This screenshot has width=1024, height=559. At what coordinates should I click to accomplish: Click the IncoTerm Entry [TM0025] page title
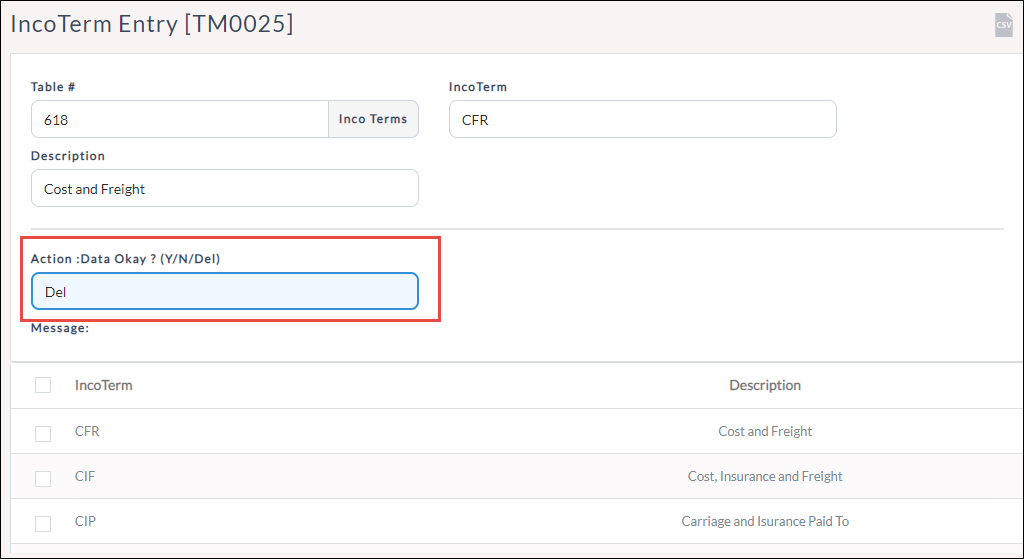pyautogui.click(x=152, y=25)
